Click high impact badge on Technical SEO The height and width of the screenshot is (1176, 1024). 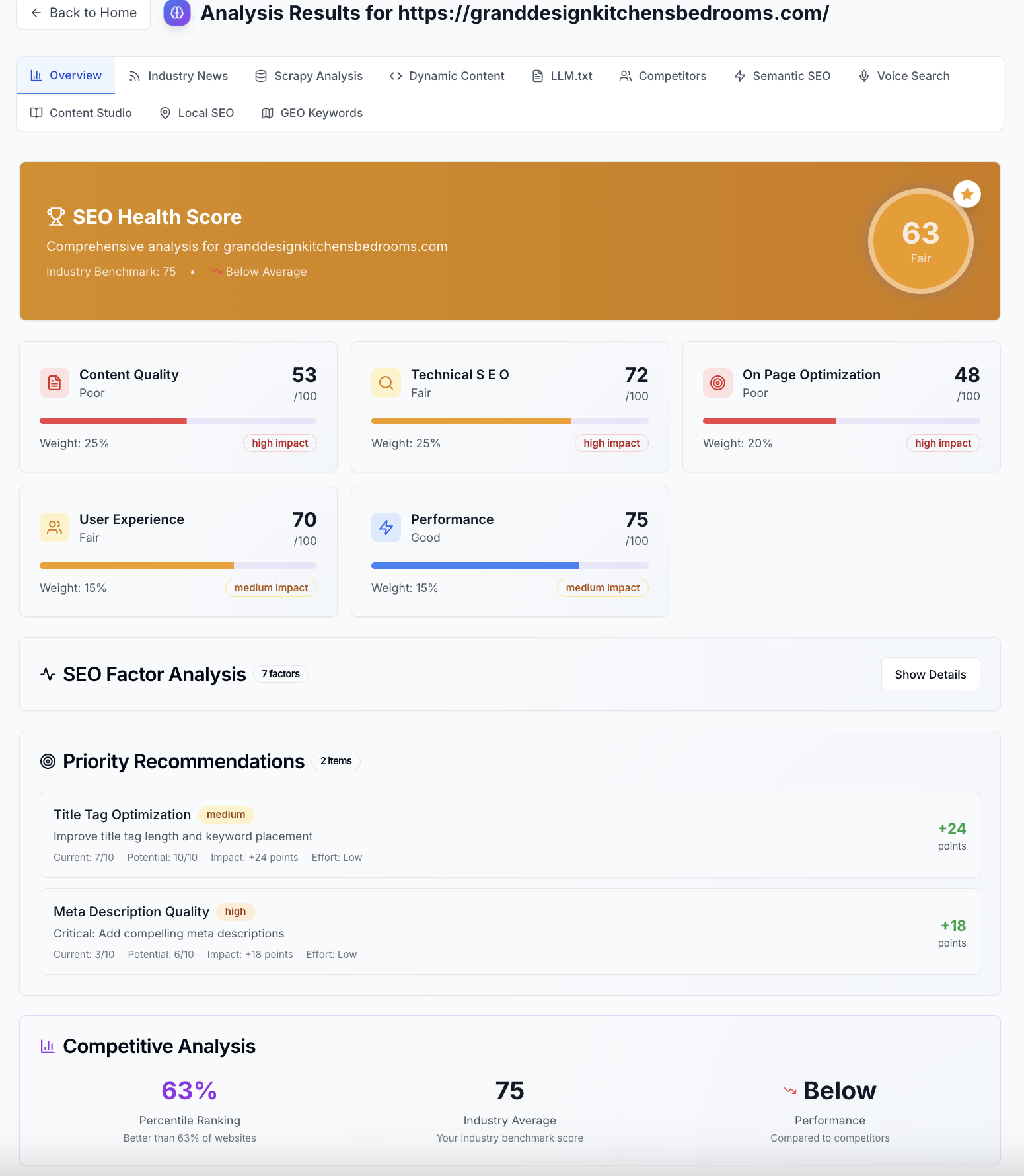click(612, 443)
